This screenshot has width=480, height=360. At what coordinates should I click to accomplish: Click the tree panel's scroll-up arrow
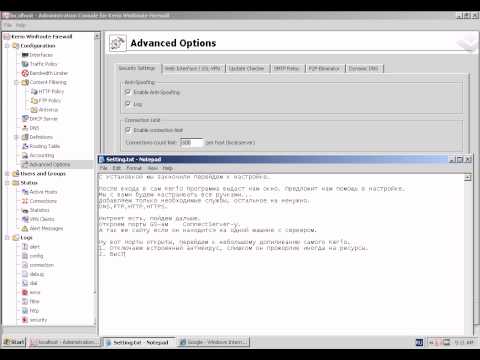click(x=97, y=36)
